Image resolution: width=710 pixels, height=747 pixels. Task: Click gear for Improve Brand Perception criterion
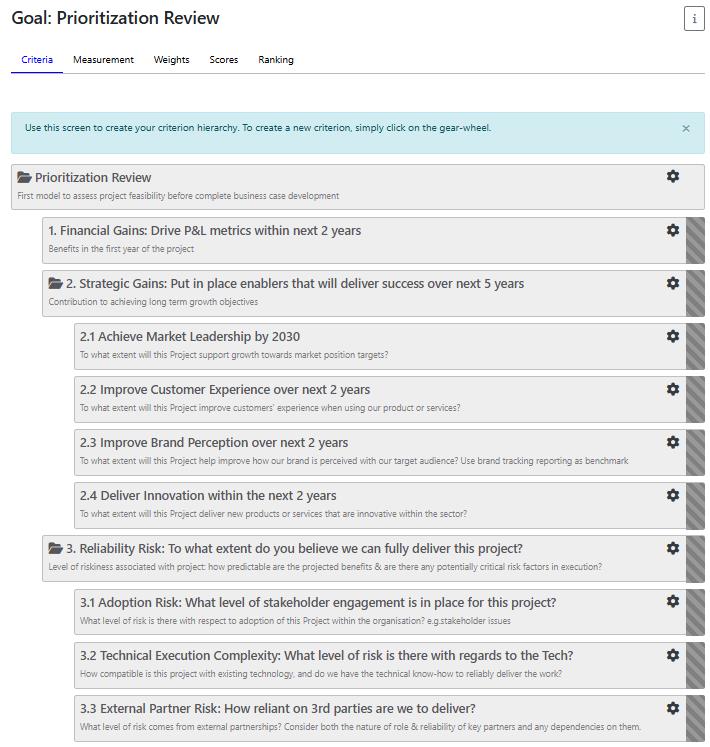(672, 442)
